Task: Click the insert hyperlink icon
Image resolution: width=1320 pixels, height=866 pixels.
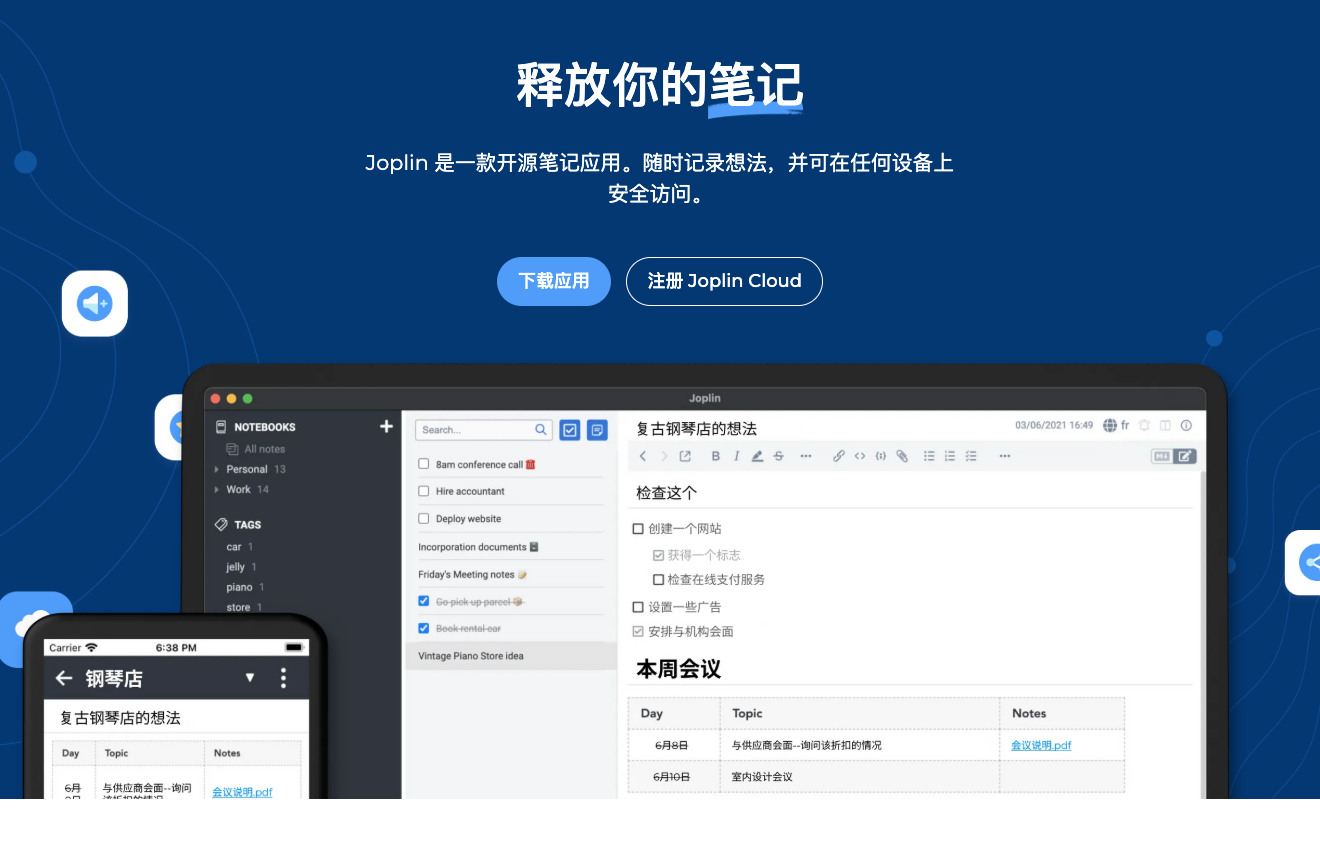Action: click(839, 456)
